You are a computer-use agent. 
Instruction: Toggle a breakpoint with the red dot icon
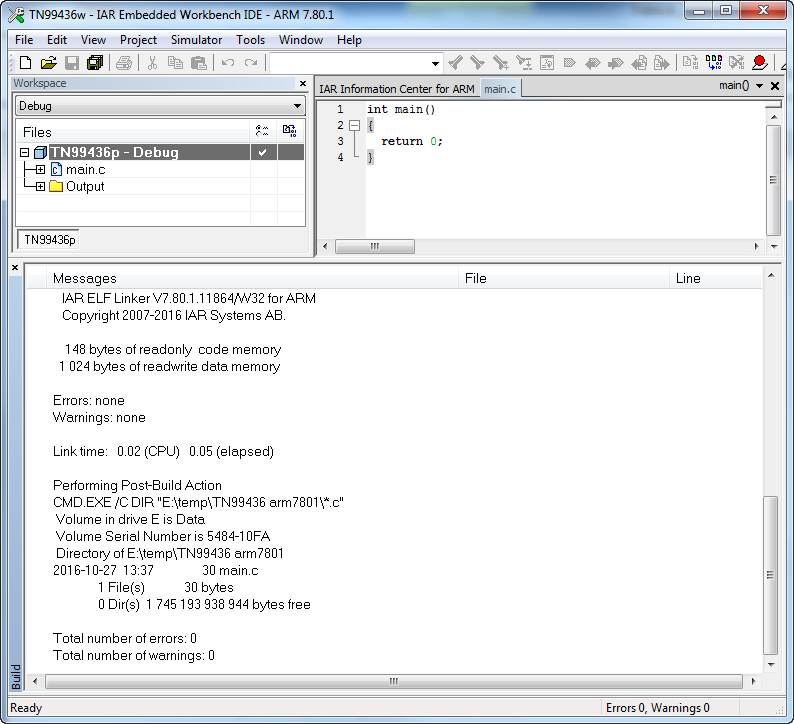pos(760,63)
